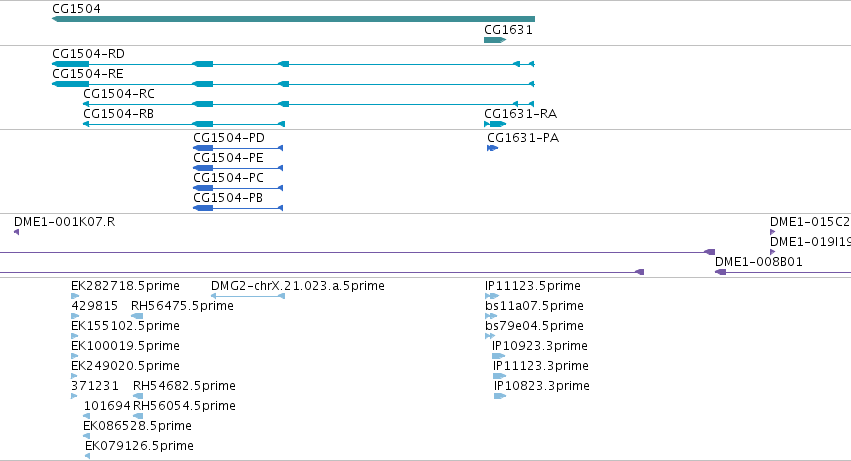
Task: Click the IP11123.5prime EST label
Action: click(533, 286)
